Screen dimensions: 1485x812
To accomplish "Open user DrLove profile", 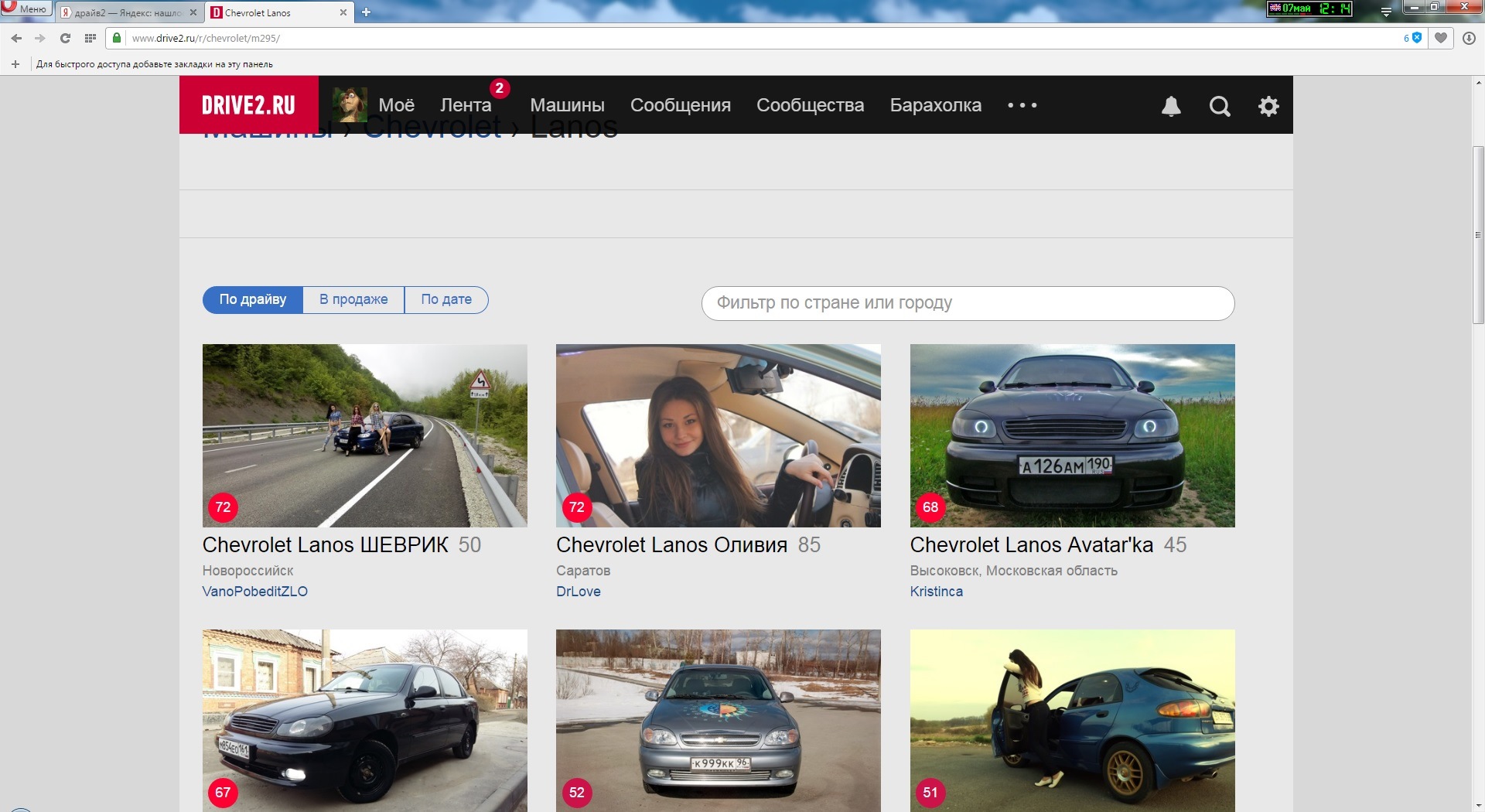I will point(579,592).
